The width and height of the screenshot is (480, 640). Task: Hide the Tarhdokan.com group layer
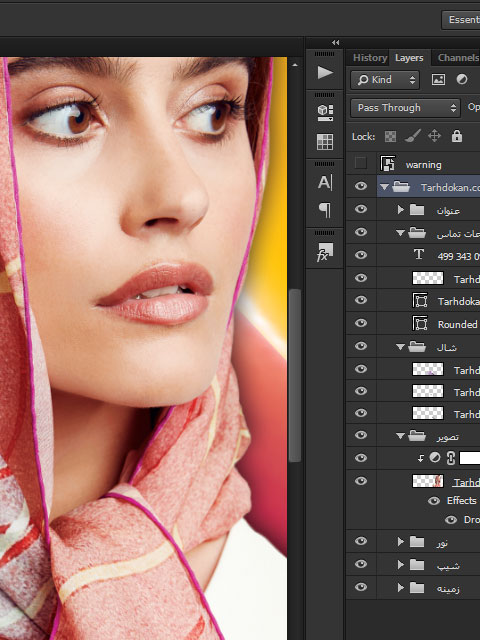pos(361,186)
